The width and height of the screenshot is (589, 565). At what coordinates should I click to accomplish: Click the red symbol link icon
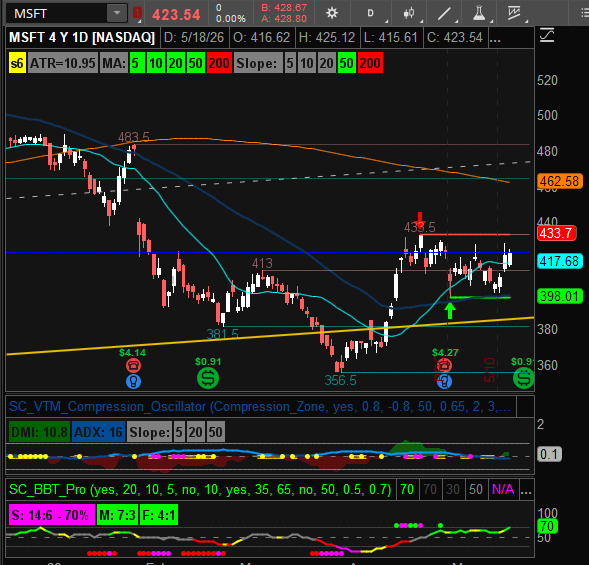point(137,13)
